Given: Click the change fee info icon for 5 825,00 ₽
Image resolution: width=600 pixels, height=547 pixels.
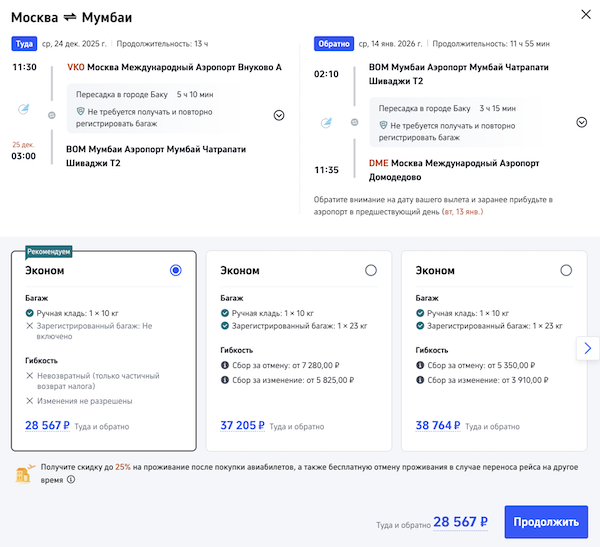Looking at the screenshot, I should pyautogui.click(x=223, y=381).
